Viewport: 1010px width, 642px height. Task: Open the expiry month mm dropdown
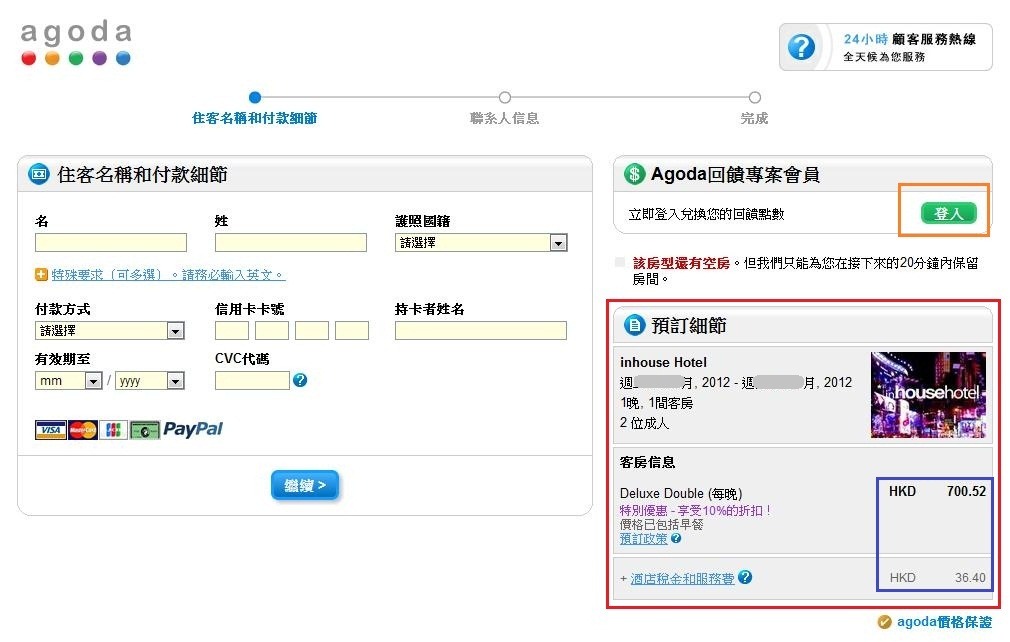(x=68, y=381)
